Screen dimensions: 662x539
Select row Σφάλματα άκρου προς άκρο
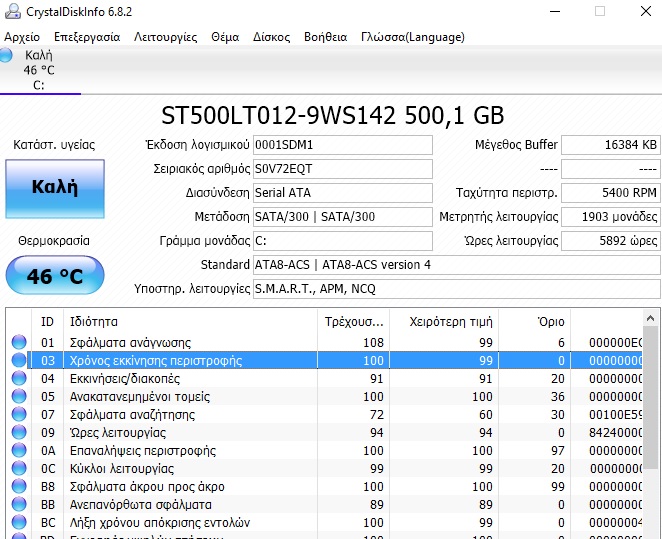(325, 486)
